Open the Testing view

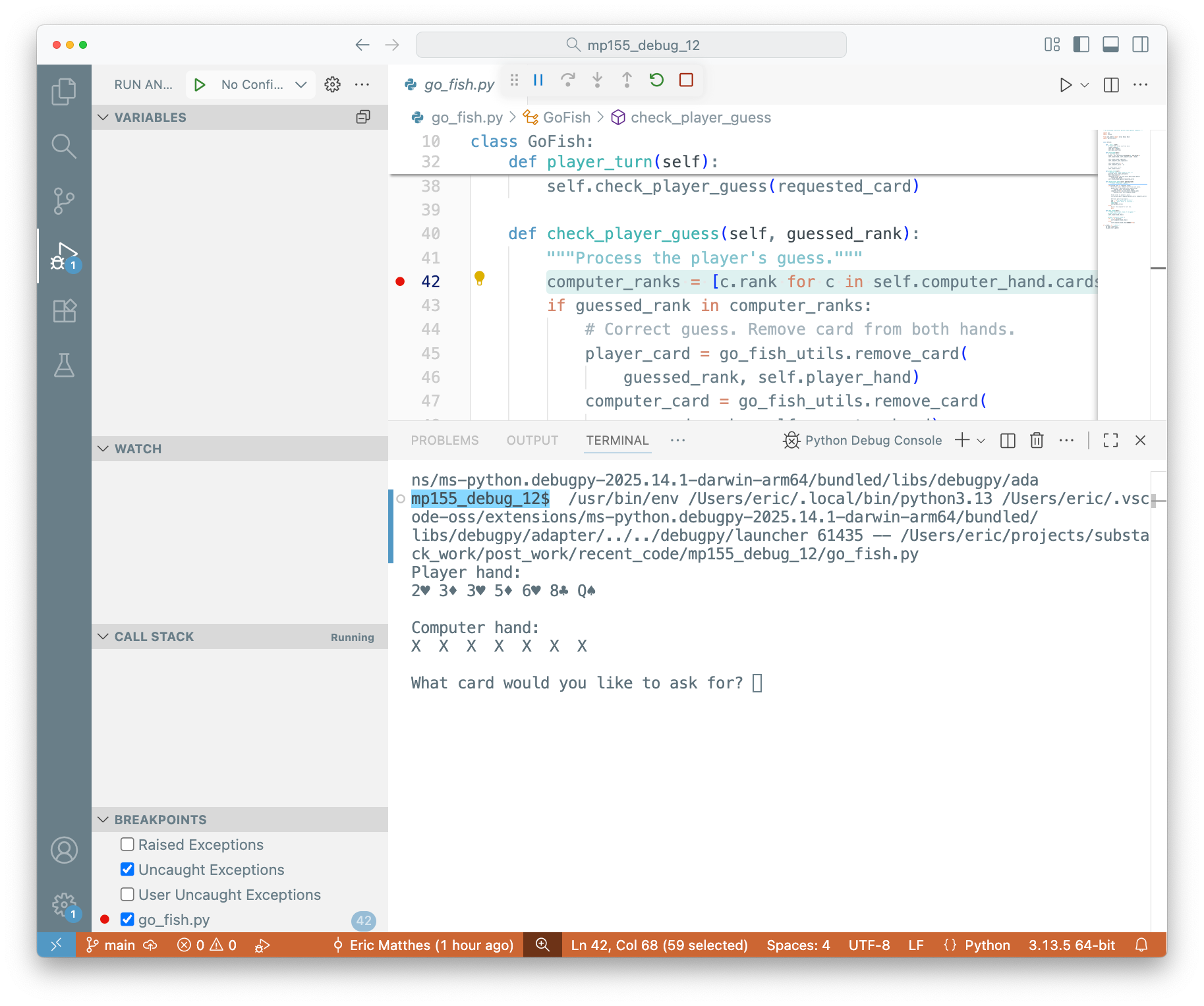tap(64, 366)
